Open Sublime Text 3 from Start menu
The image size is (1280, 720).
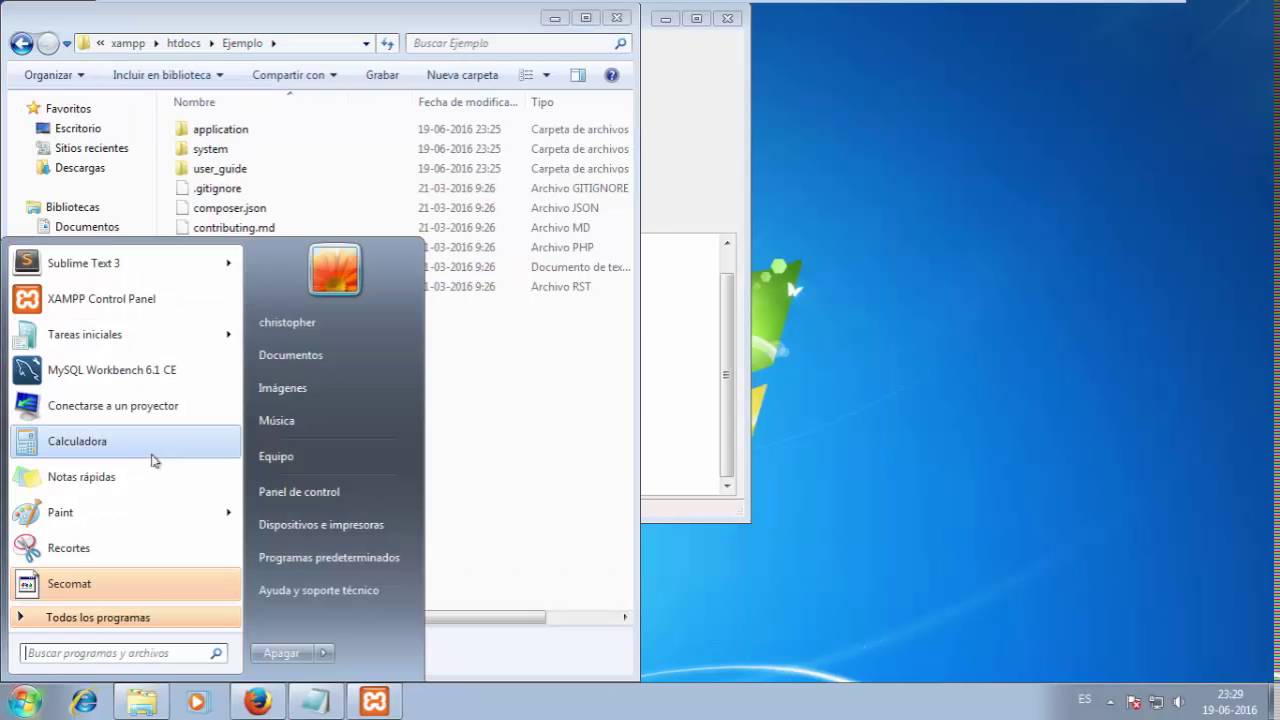coord(125,263)
